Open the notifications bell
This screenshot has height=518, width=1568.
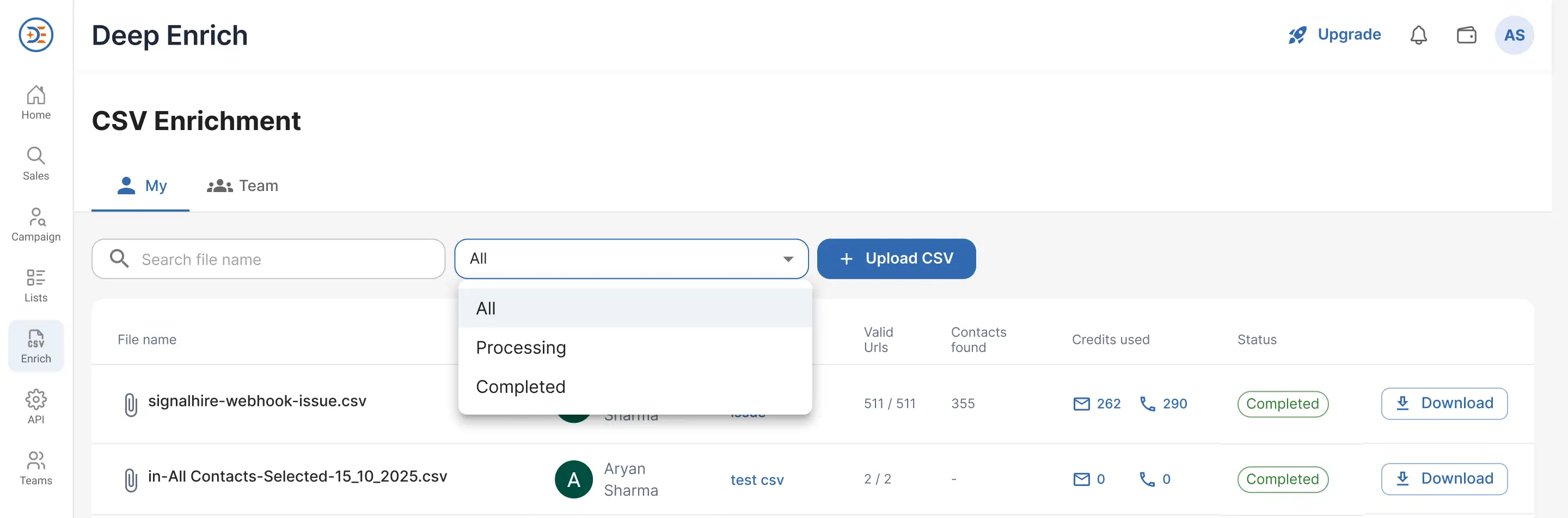(x=1418, y=35)
